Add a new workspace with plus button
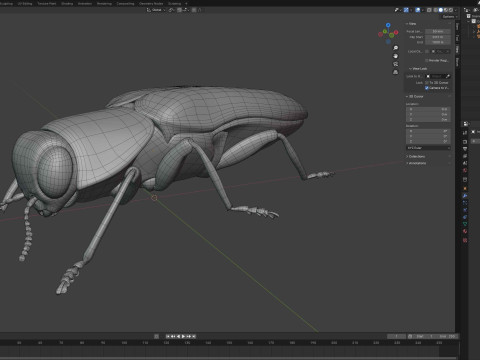480x360 pixels. (186, 3)
